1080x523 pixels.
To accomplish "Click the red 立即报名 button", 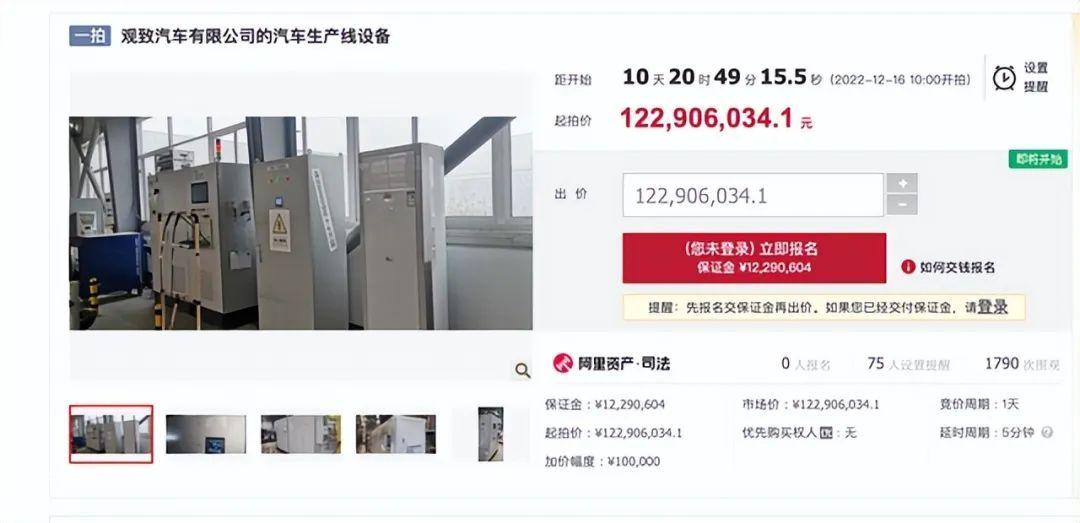I will (x=754, y=258).
